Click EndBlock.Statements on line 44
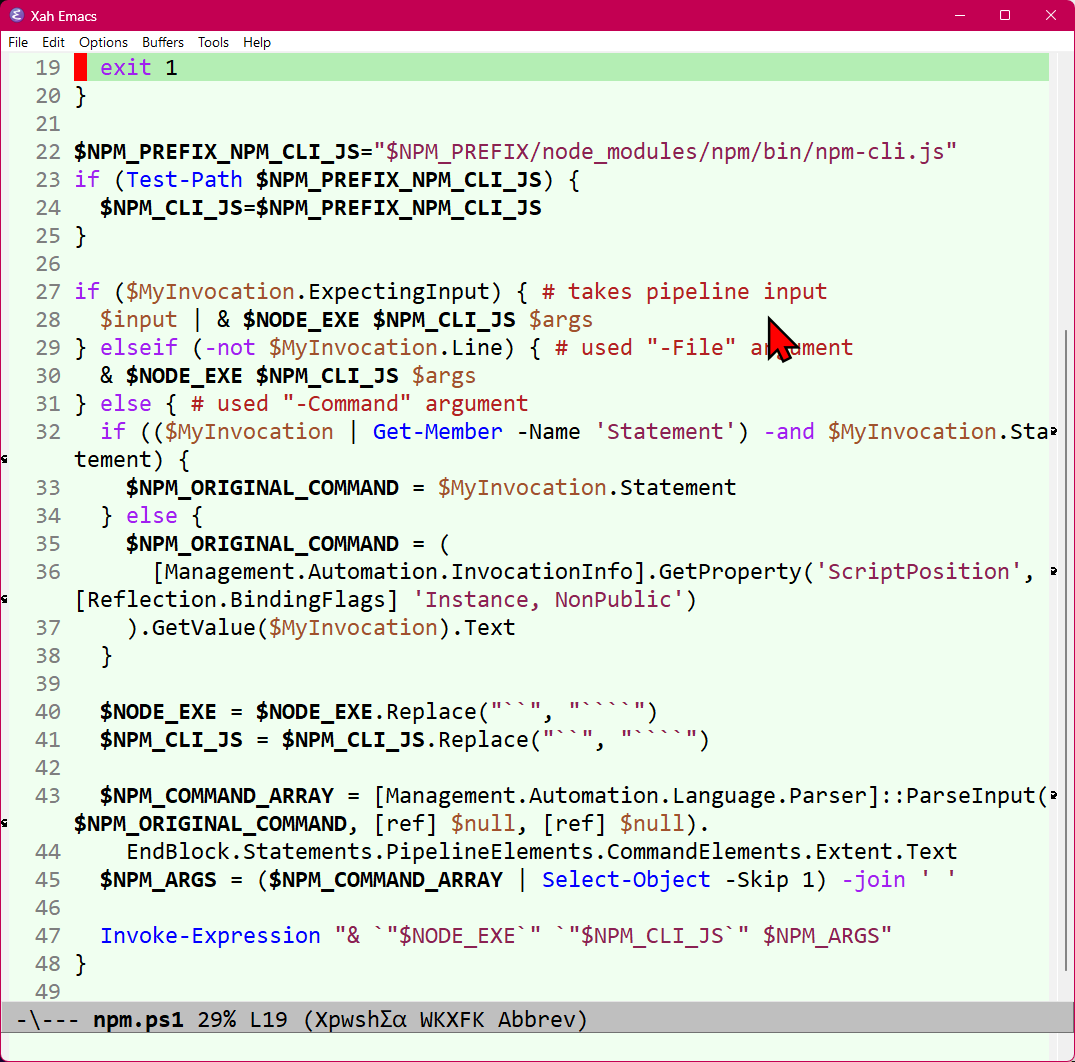Screen dimensions: 1075x1062 pos(249,852)
